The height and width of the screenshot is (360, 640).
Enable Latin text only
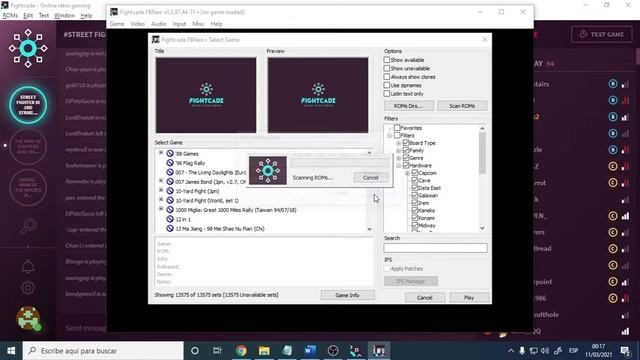click(x=387, y=93)
